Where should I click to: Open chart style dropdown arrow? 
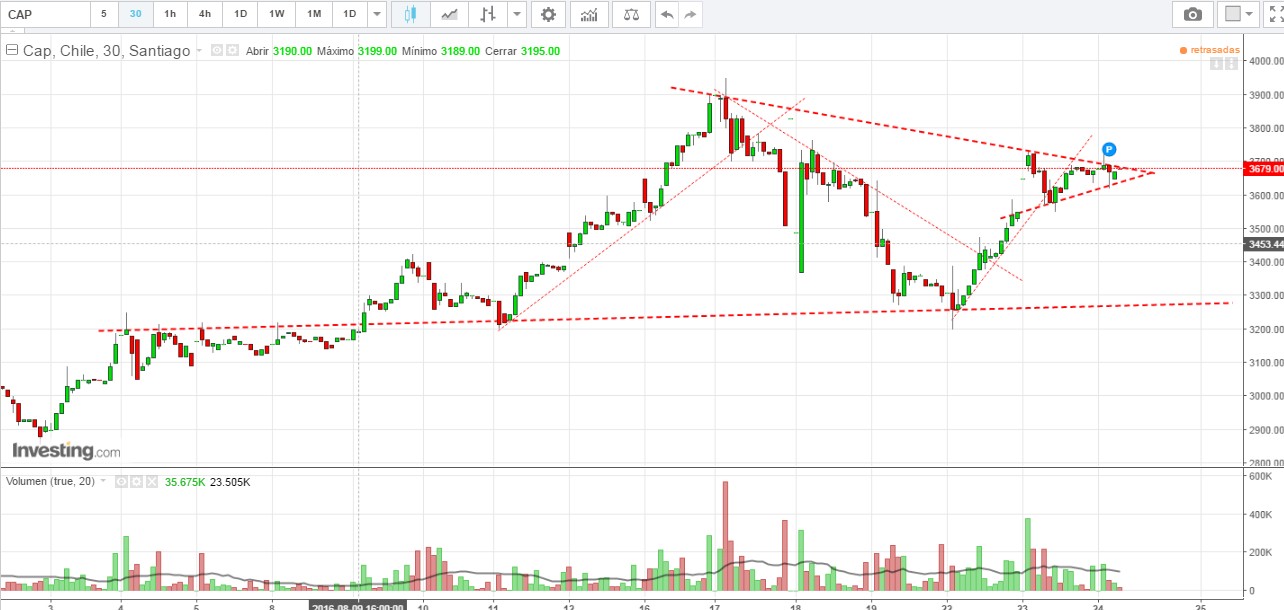point(516,14)
